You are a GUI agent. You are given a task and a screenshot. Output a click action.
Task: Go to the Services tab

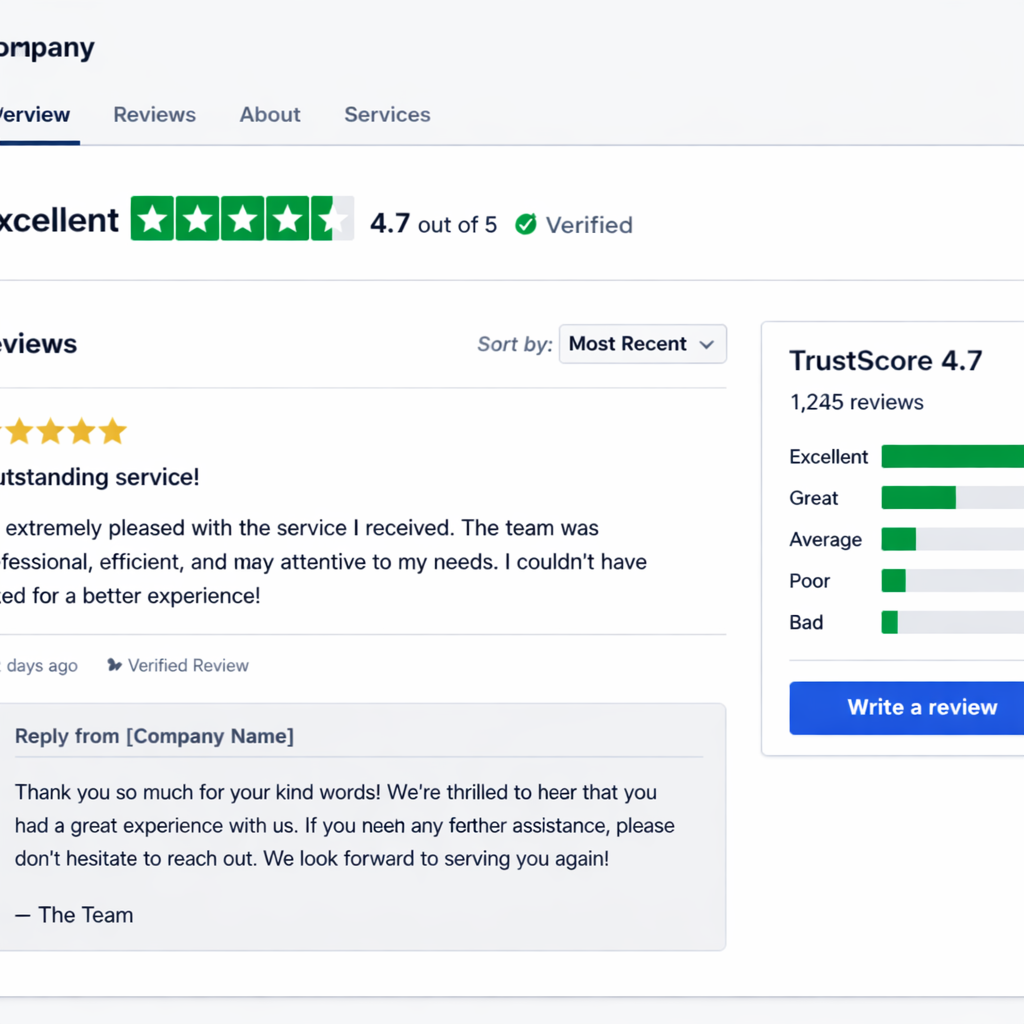click(387, 114)
